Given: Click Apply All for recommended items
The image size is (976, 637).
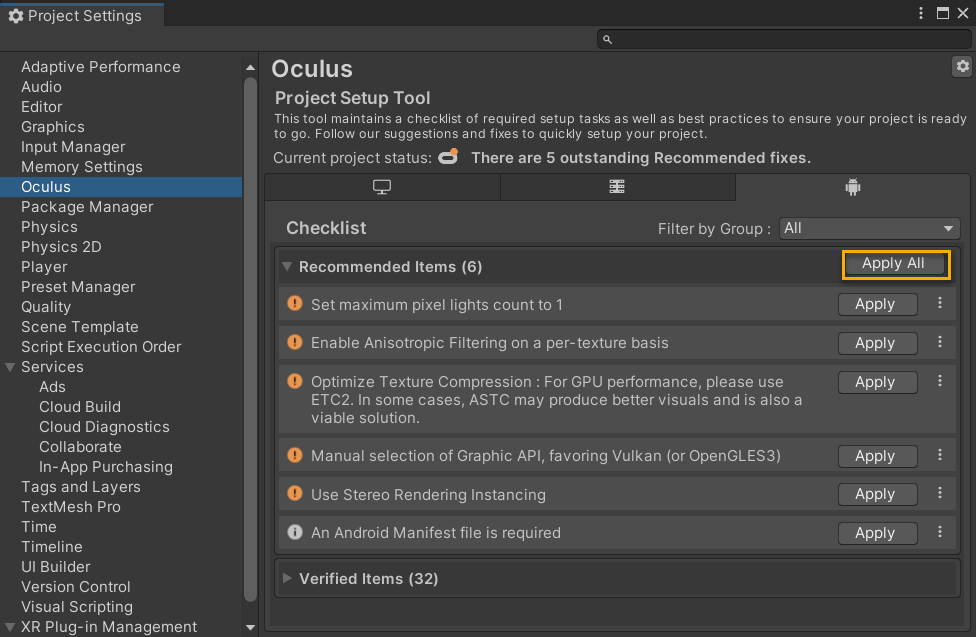Looking at the screenshot, I should tap(896, 264).
